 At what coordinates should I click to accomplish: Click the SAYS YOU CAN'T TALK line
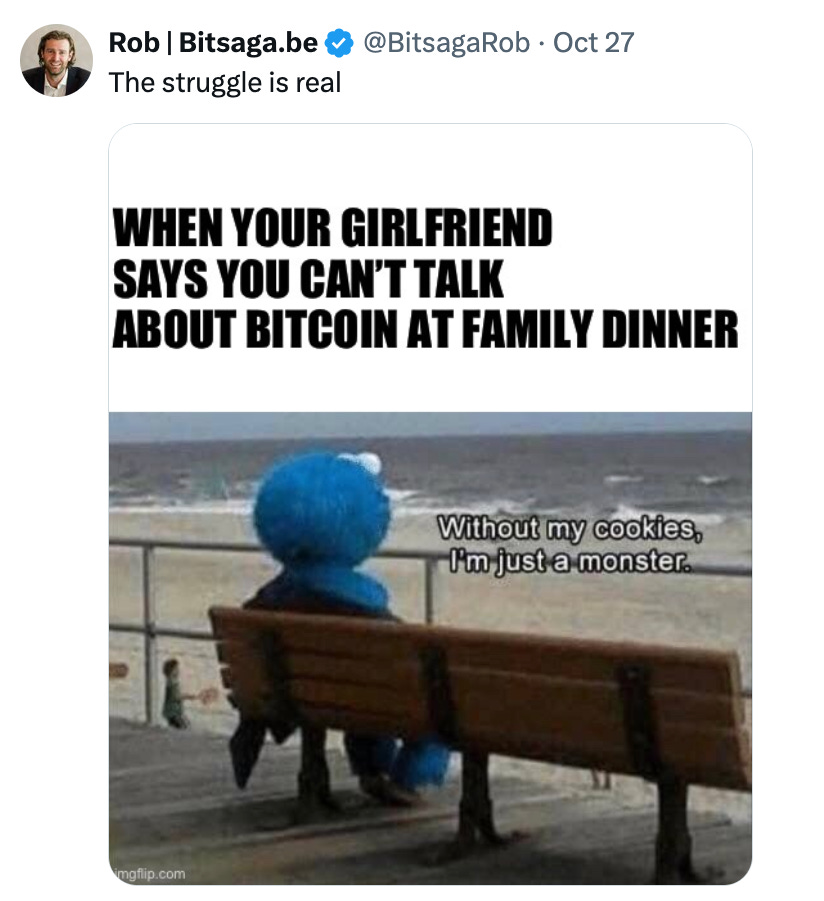pyautogui.click(x=308, y=279)
